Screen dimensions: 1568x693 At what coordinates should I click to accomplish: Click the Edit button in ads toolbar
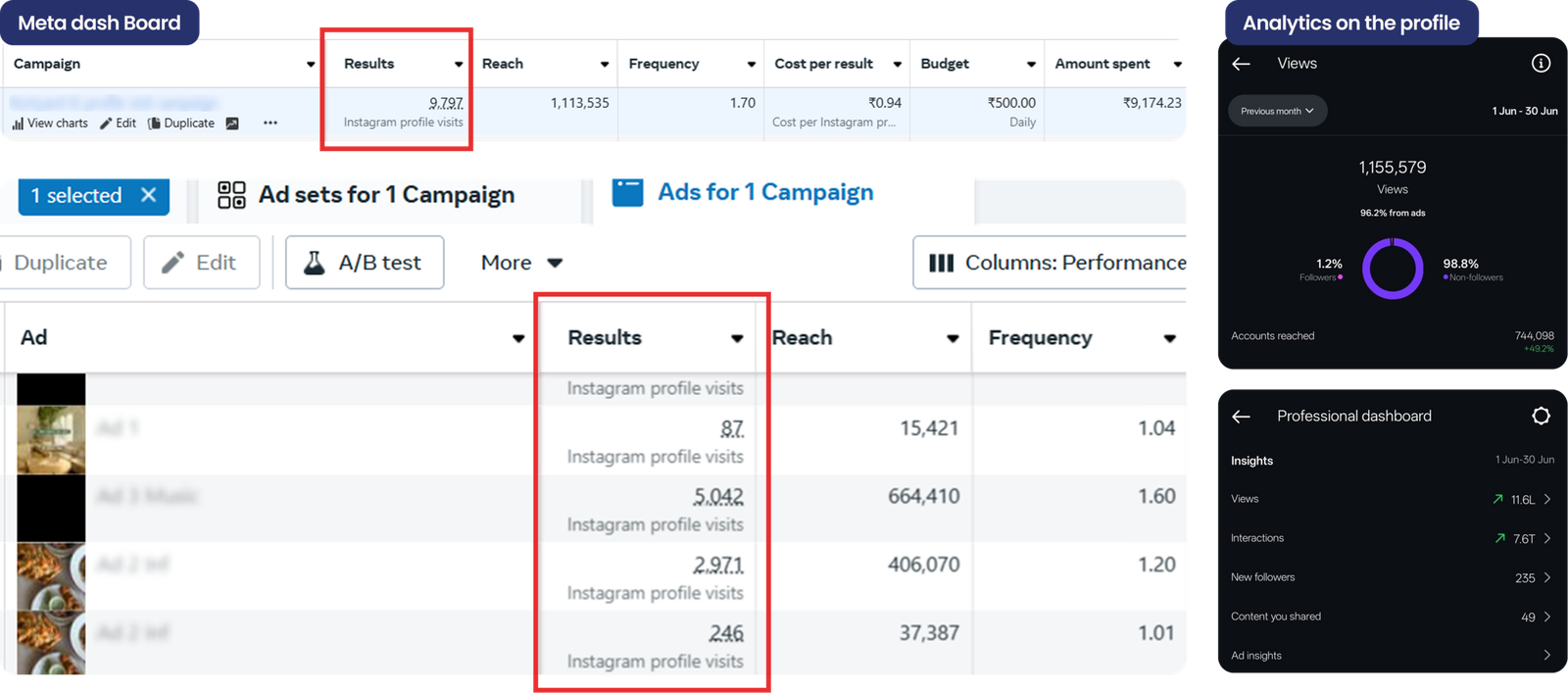[202, 263]
